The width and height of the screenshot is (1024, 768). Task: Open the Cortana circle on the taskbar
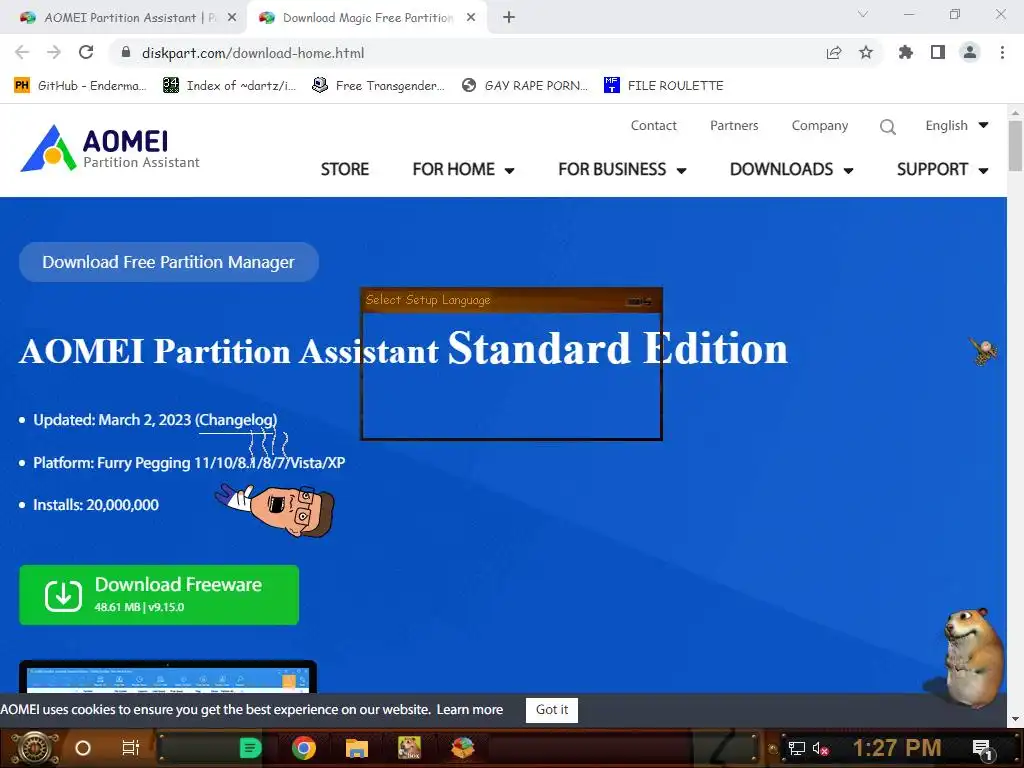[83, 748]
